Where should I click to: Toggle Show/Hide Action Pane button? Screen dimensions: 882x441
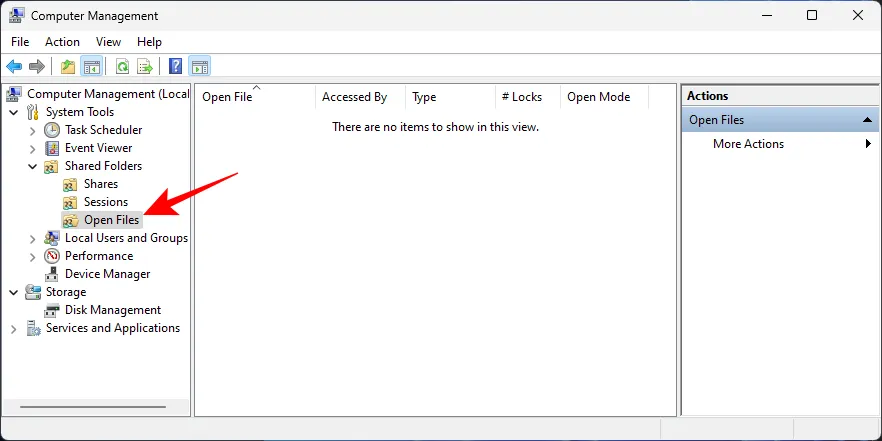(199, 67)
